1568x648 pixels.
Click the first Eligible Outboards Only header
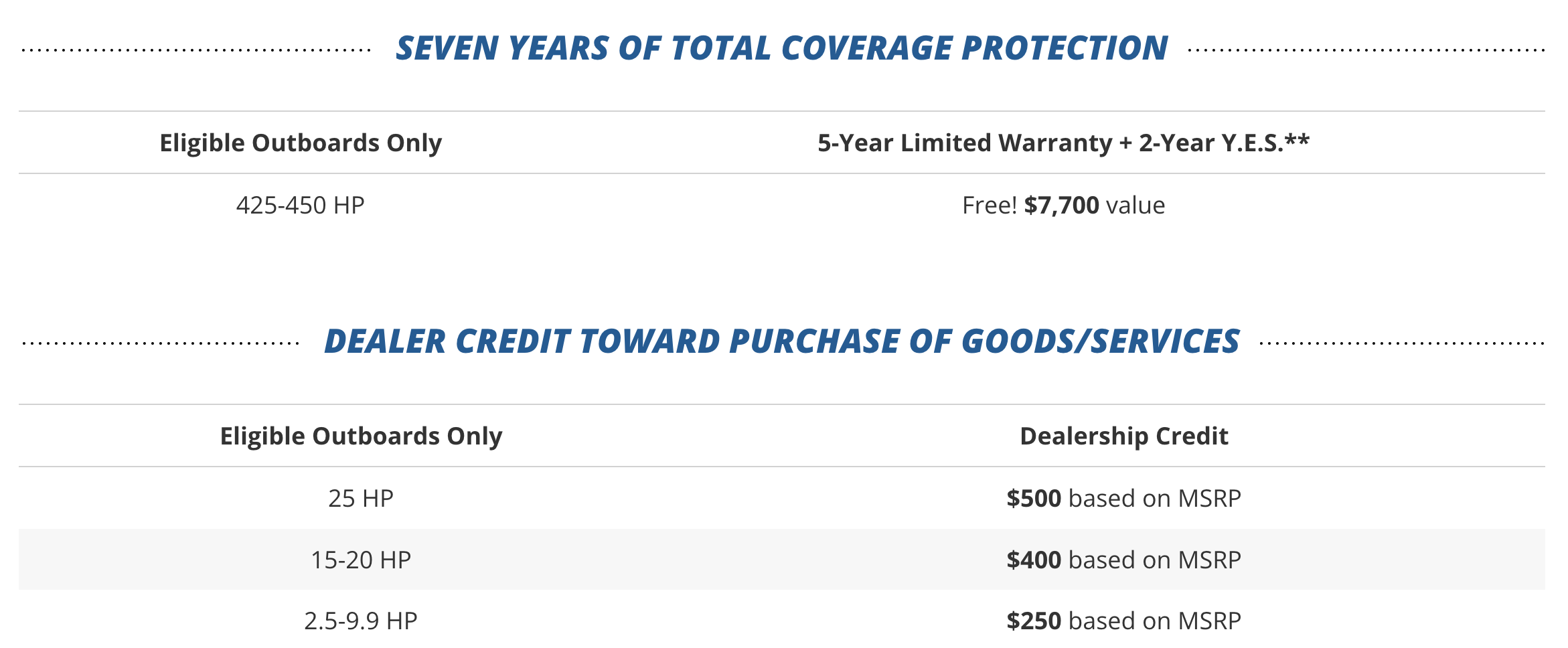[301, 143]
